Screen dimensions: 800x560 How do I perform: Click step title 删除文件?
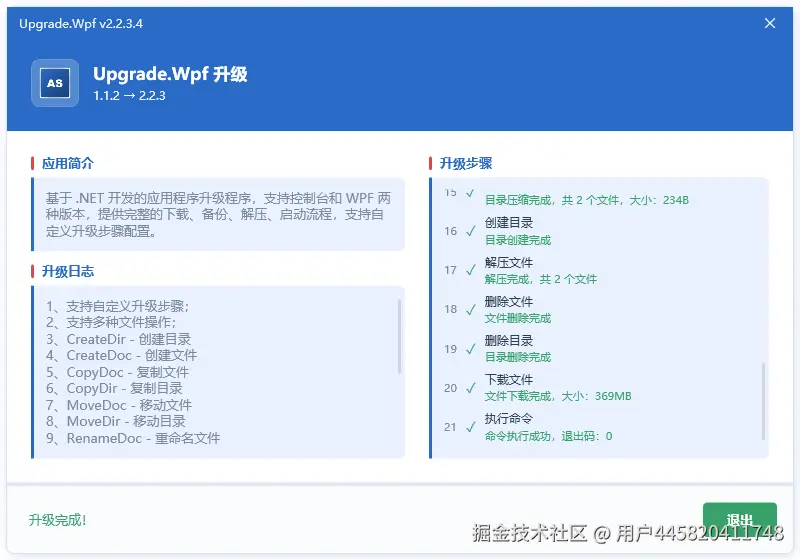tap(509, 302)
